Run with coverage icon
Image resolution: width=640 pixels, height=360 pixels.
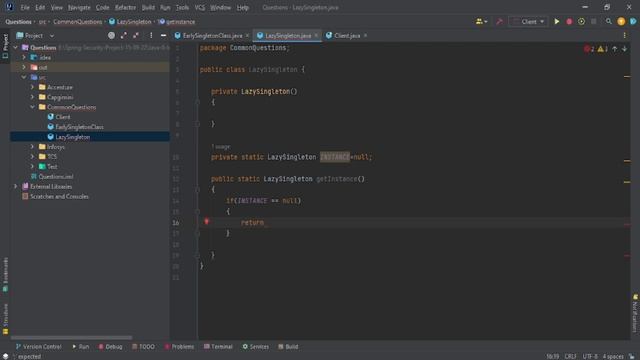click(x=581, y=22)
